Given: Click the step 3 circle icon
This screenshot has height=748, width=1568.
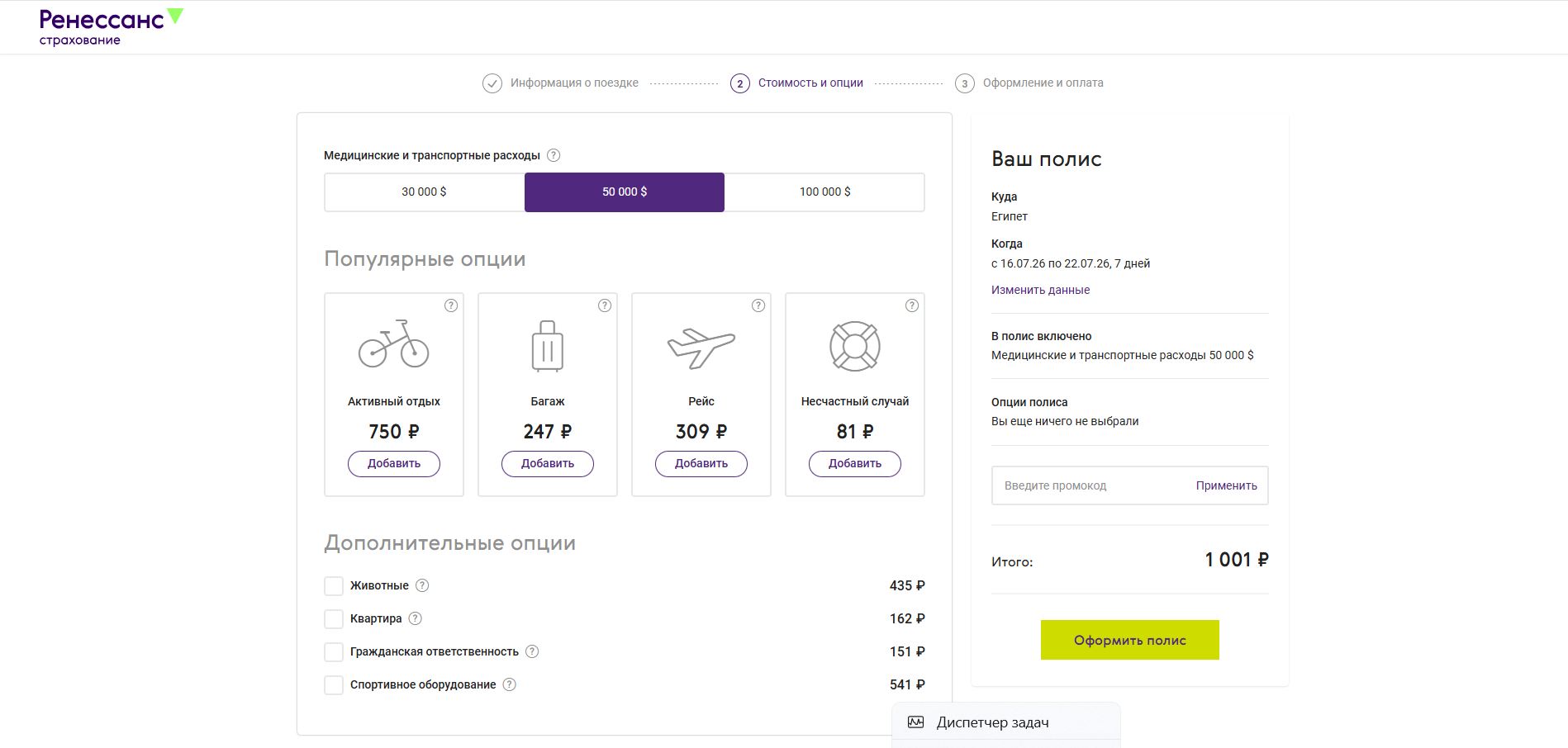Looking at the screenshot, I should (965, 83).
